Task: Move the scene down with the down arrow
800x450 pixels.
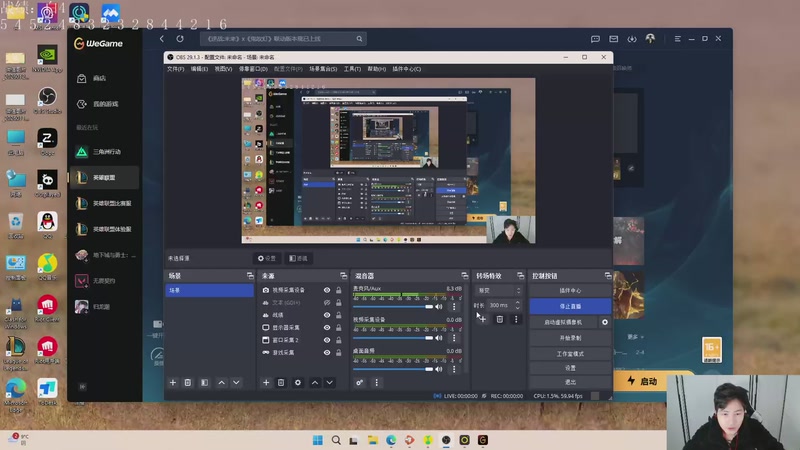Action: click(x=236, y=382)
